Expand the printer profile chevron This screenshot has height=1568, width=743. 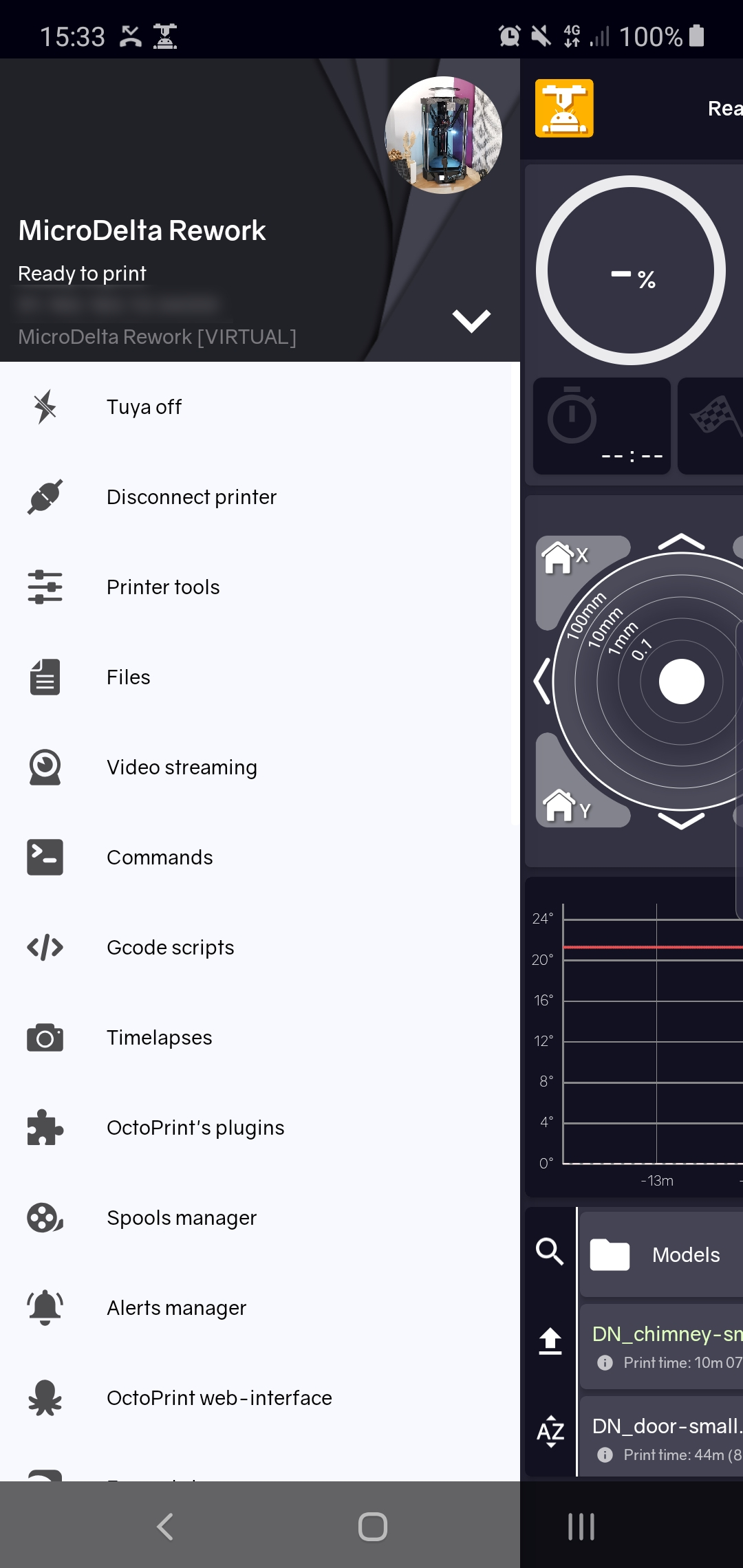471,320
